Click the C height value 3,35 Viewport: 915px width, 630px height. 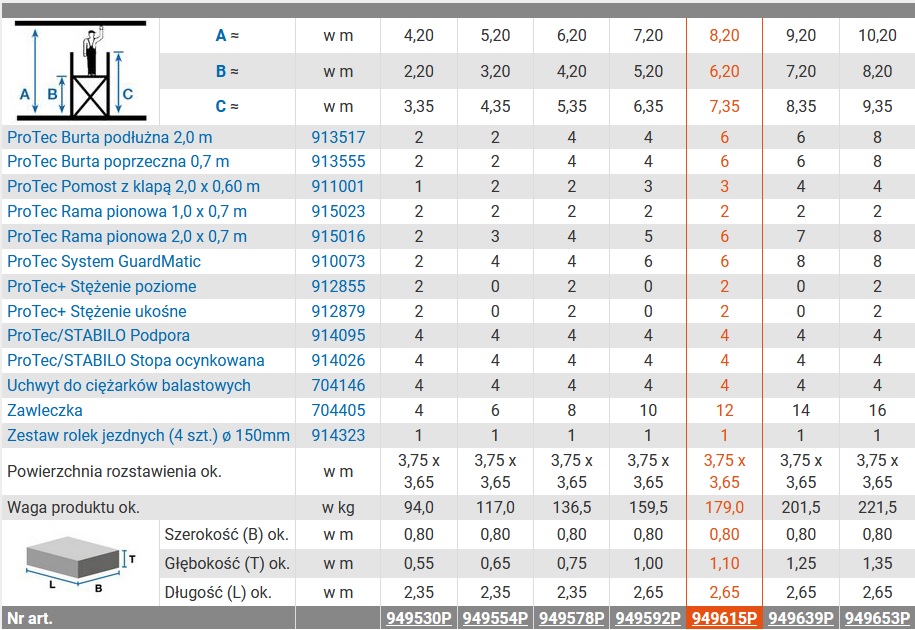[418, 106]
